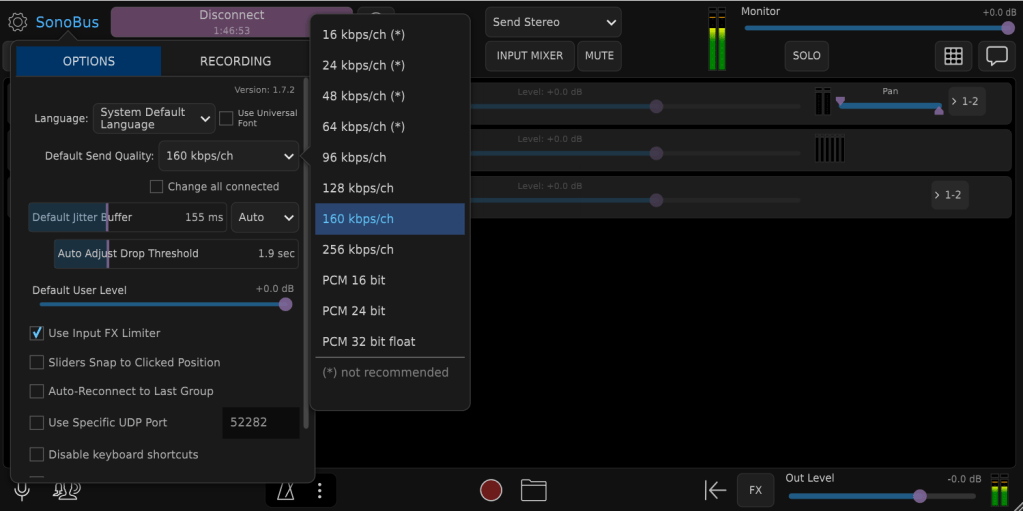Viewport: 1023px width, 511px height.
Task: Click the settings gear icon
Action: (x=17, y=22)
